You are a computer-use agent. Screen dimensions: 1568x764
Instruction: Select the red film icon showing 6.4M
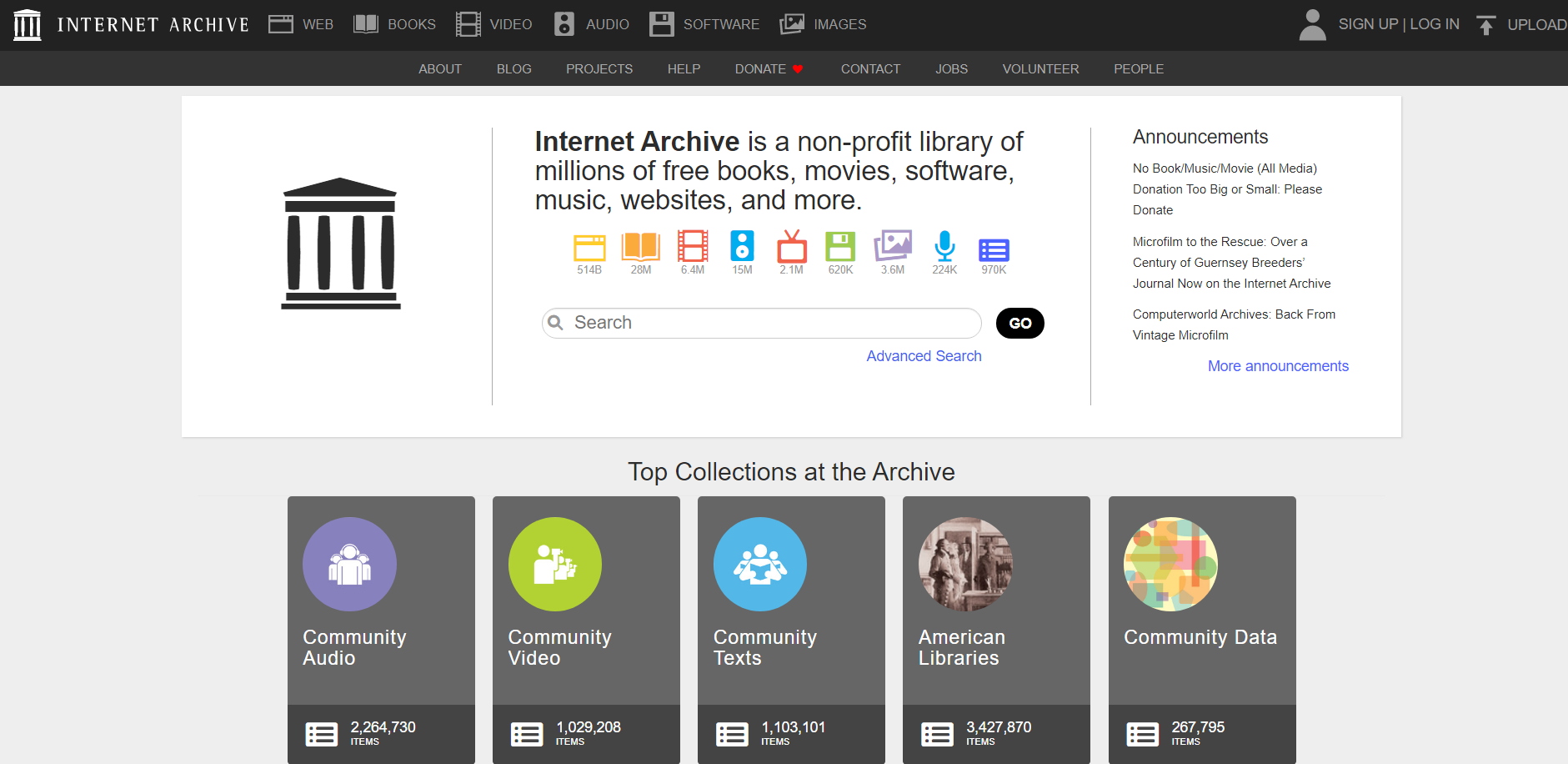pyautogui.click(x=693, y=246)
